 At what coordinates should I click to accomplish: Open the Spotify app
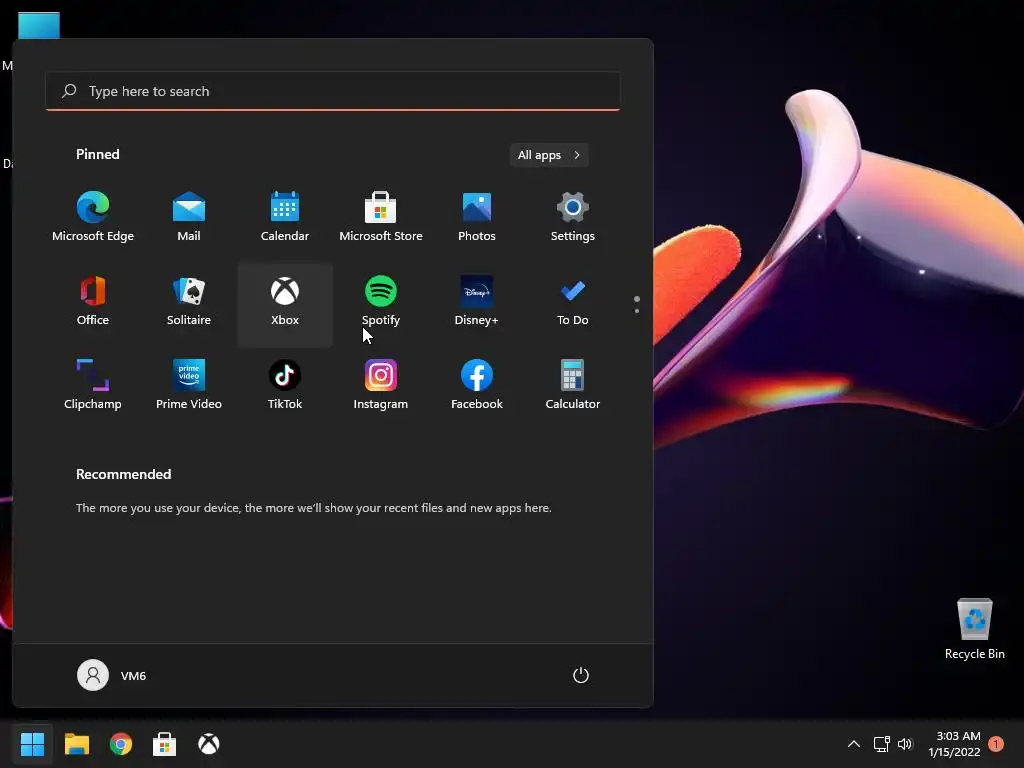(x=381, y=301)
